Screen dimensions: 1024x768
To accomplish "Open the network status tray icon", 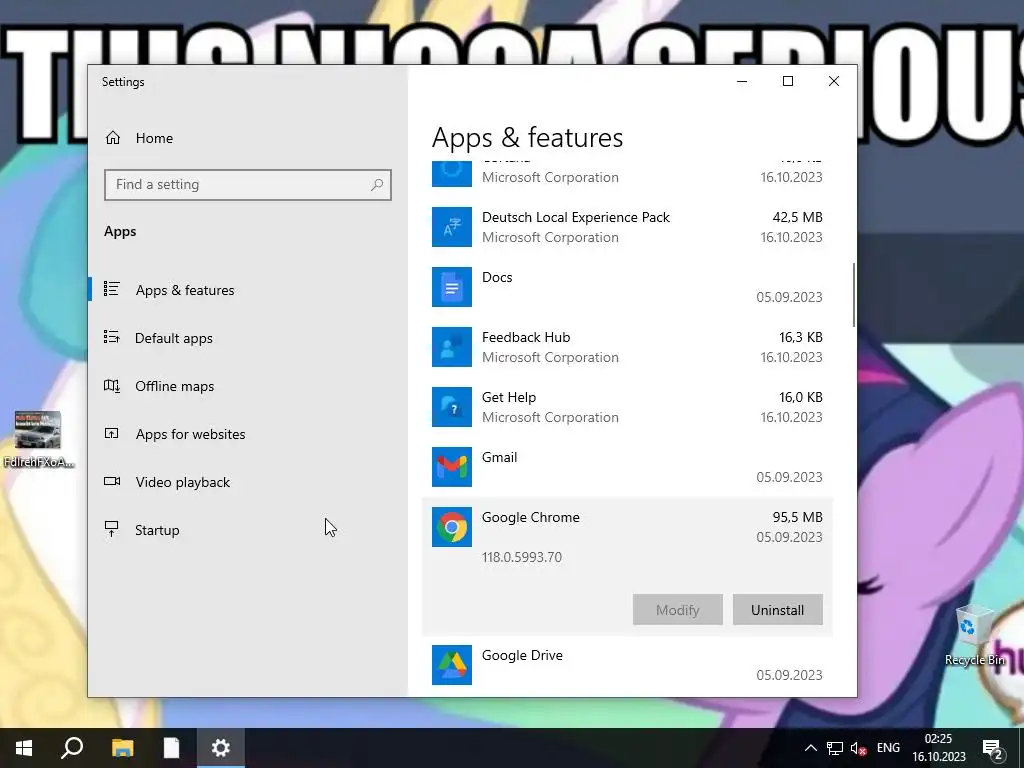I will point(835,748).
